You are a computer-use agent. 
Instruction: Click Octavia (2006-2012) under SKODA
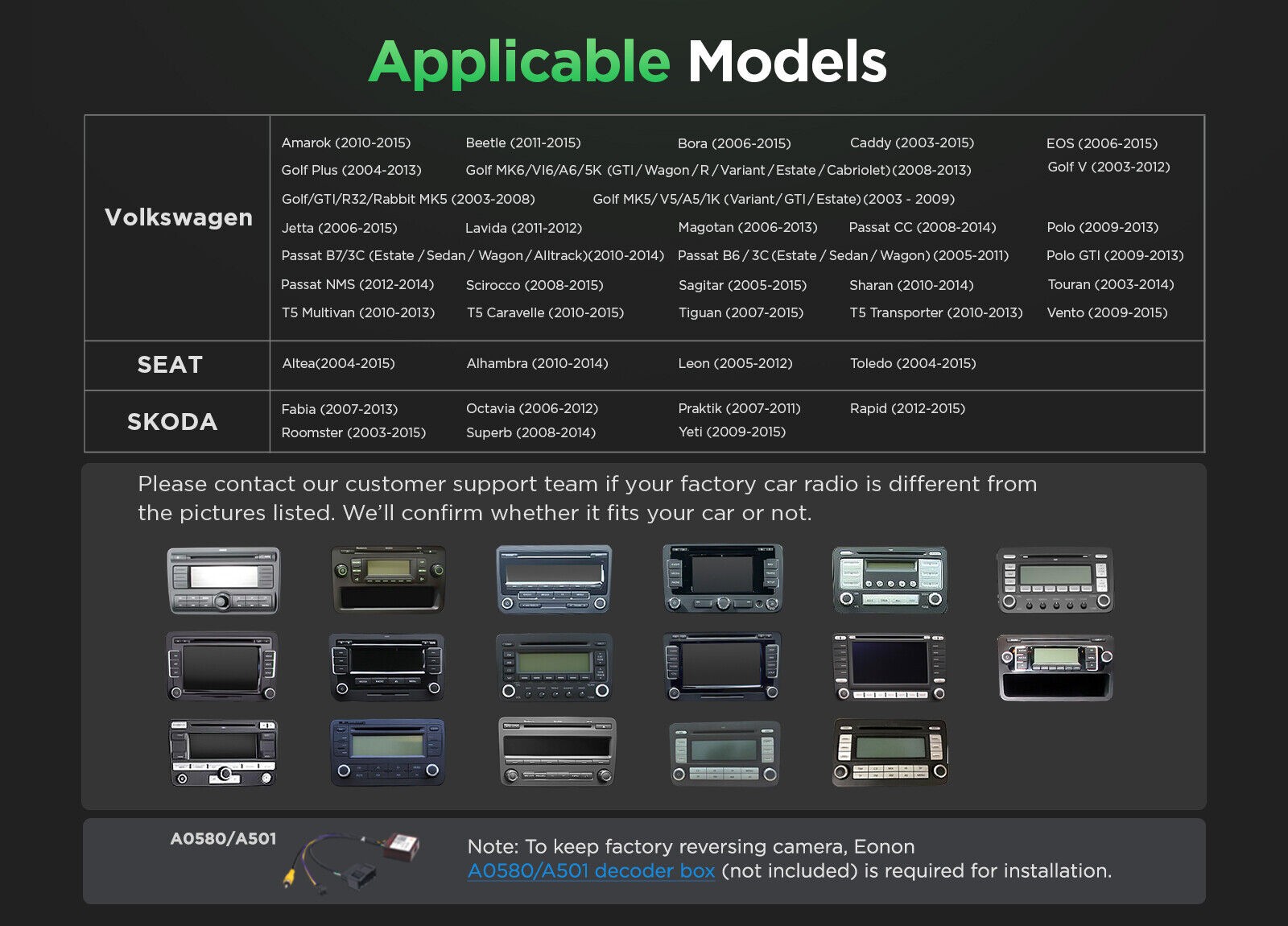pyautogui.click(x=532, y=408)
